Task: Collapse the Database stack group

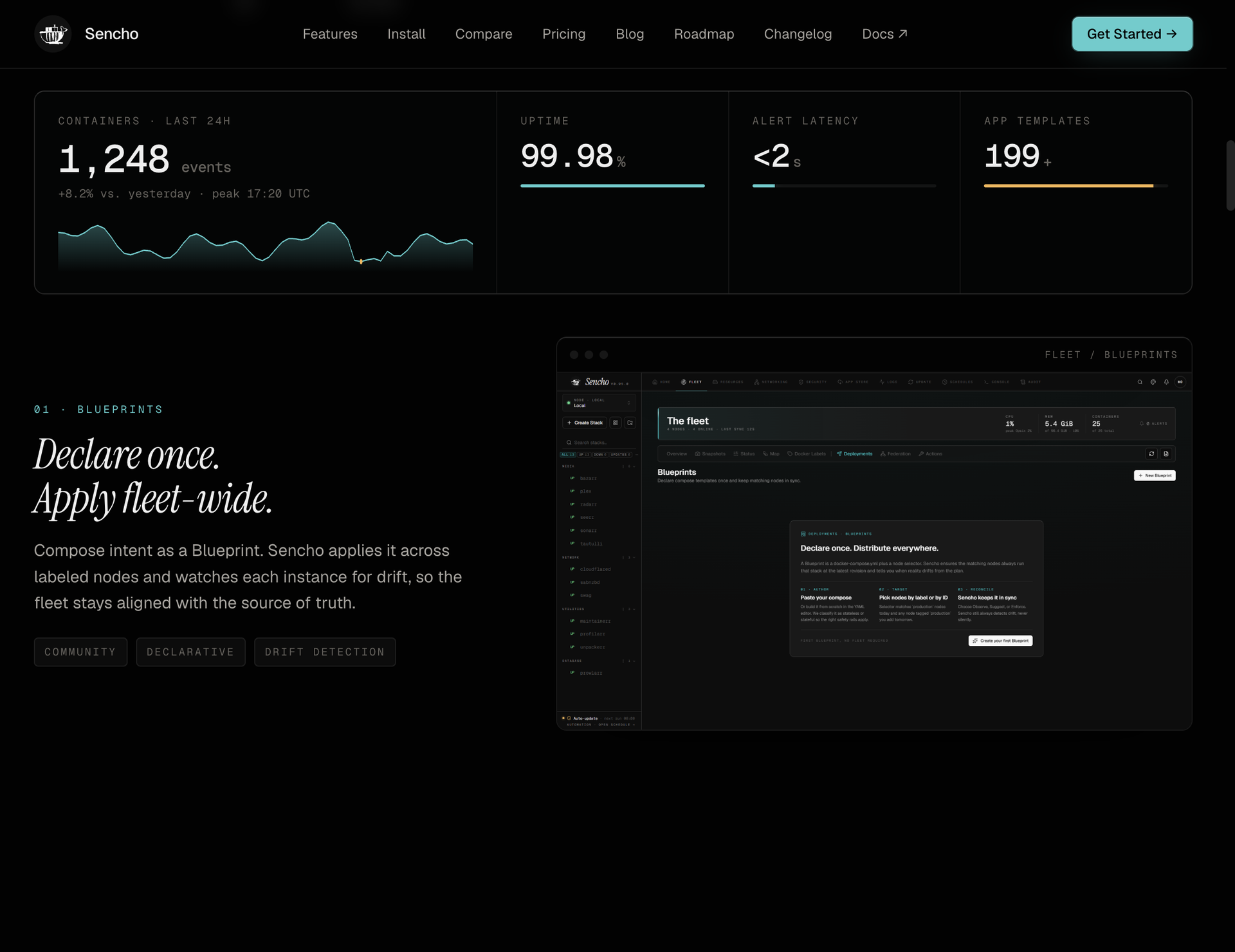Action: coord(633,661)
